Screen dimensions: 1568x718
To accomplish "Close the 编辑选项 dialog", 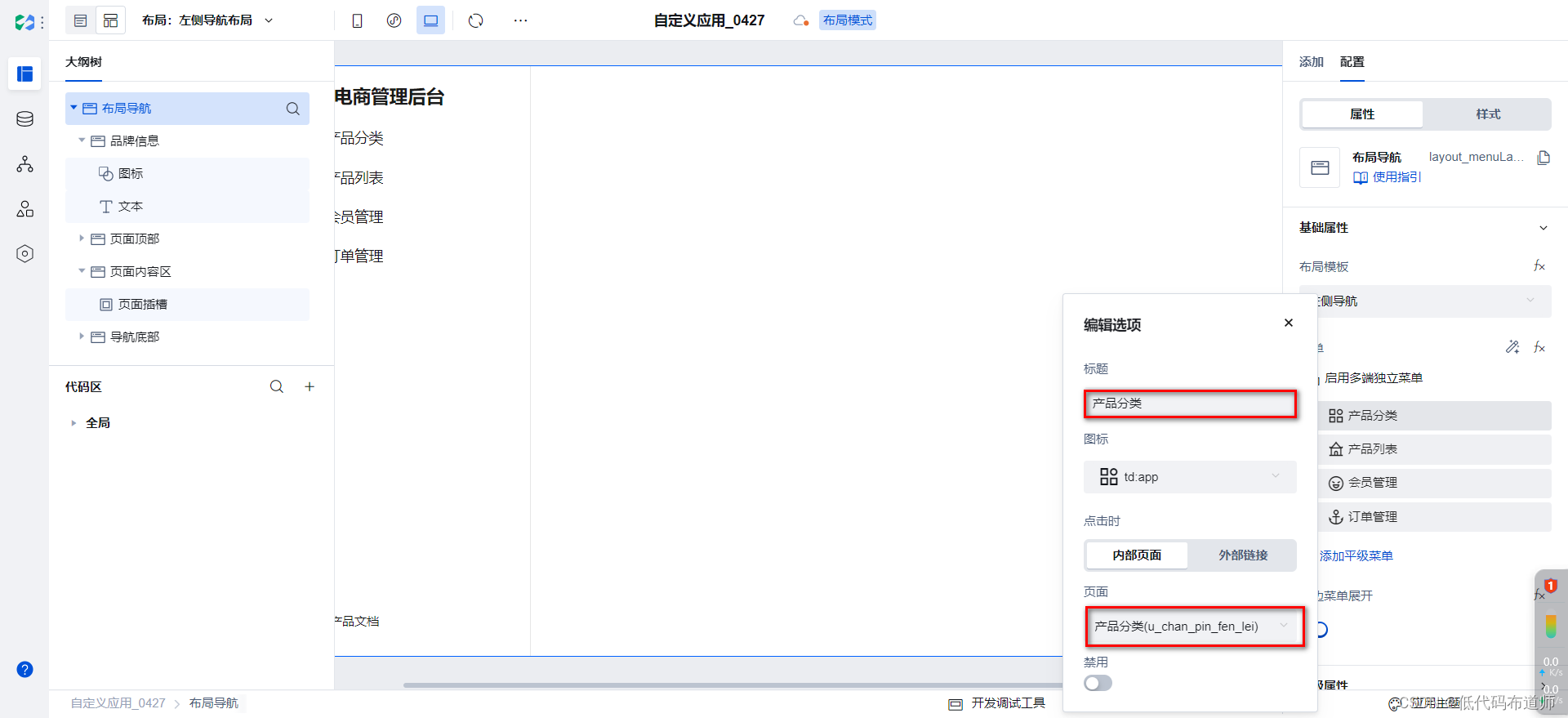I will [x=1289, y=323].
